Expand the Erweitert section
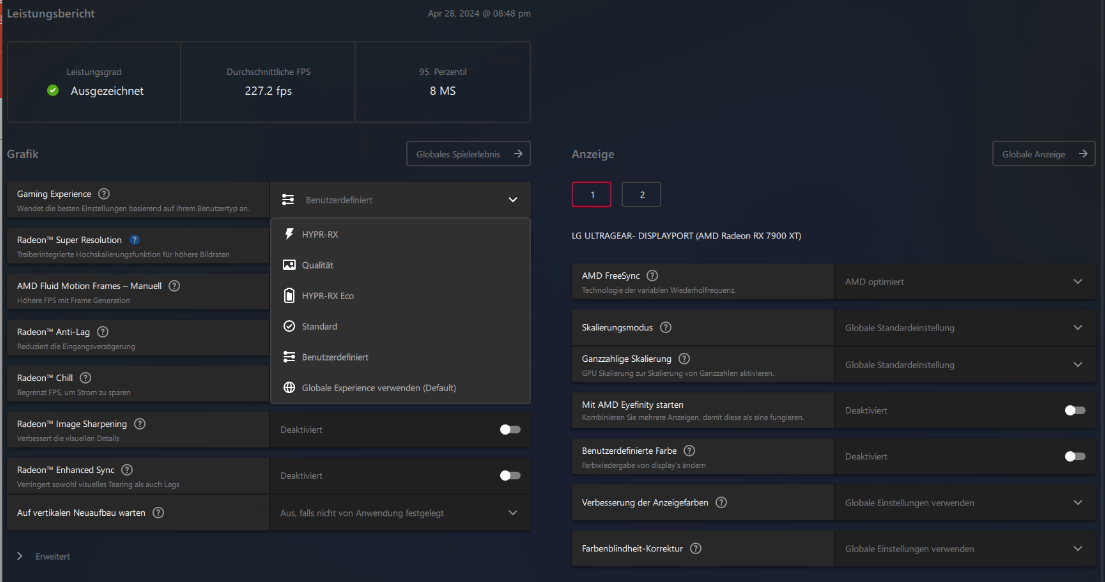 tap(44, 556)
